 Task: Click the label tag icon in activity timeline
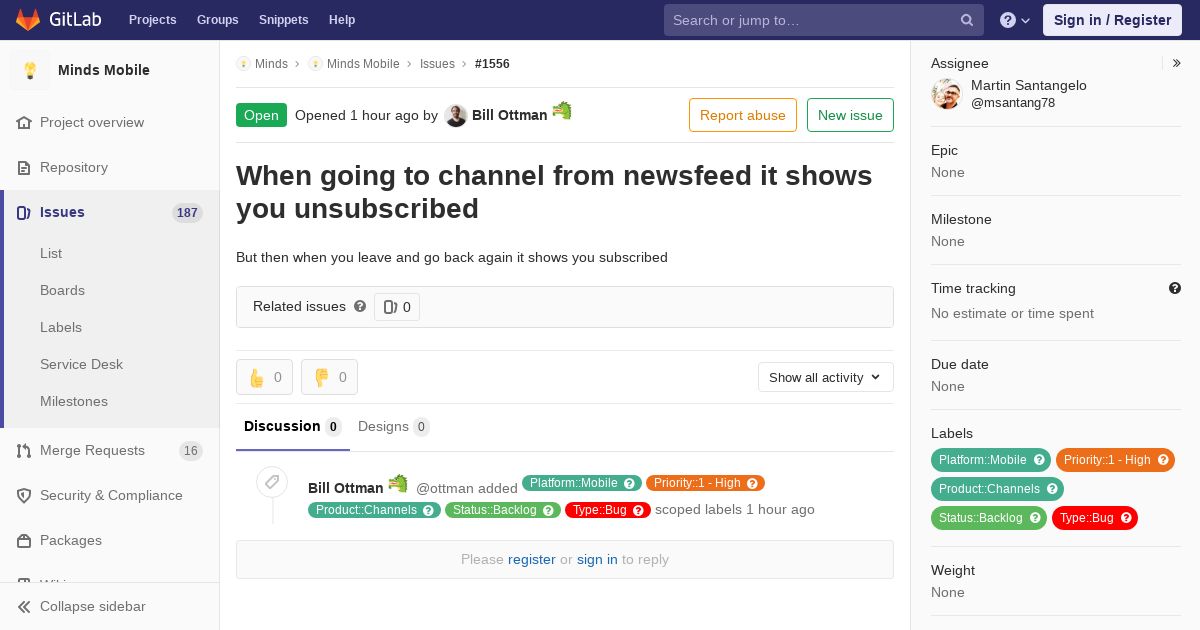point(271,483)
